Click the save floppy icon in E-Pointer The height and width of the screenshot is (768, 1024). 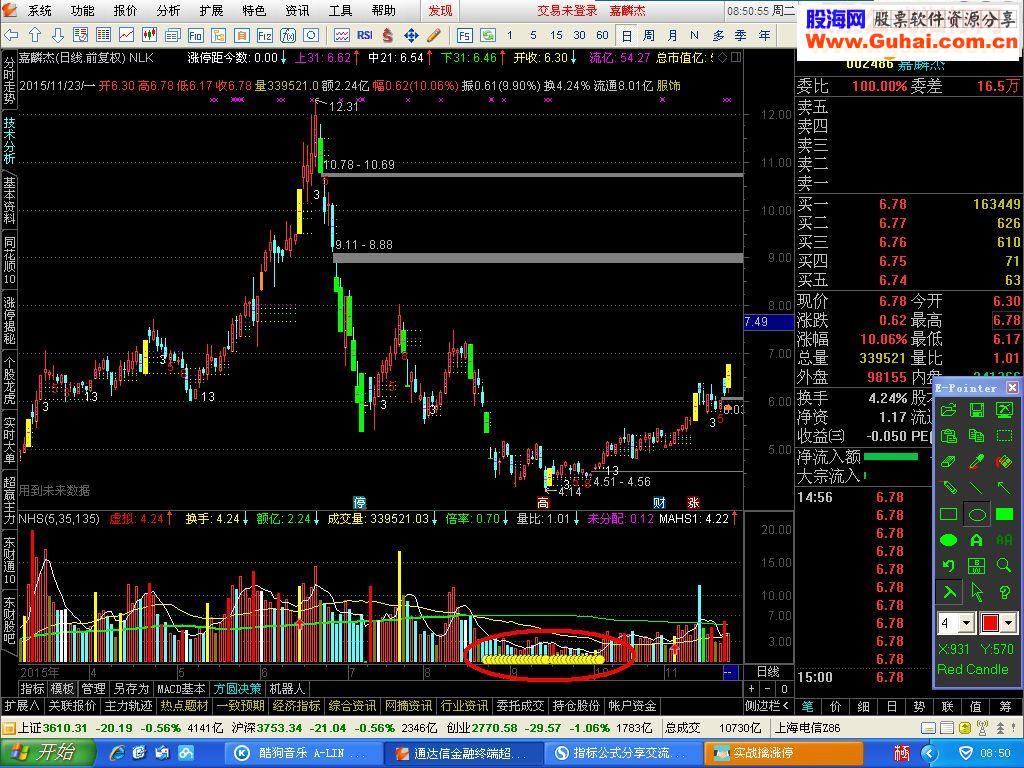coord(976,410)
